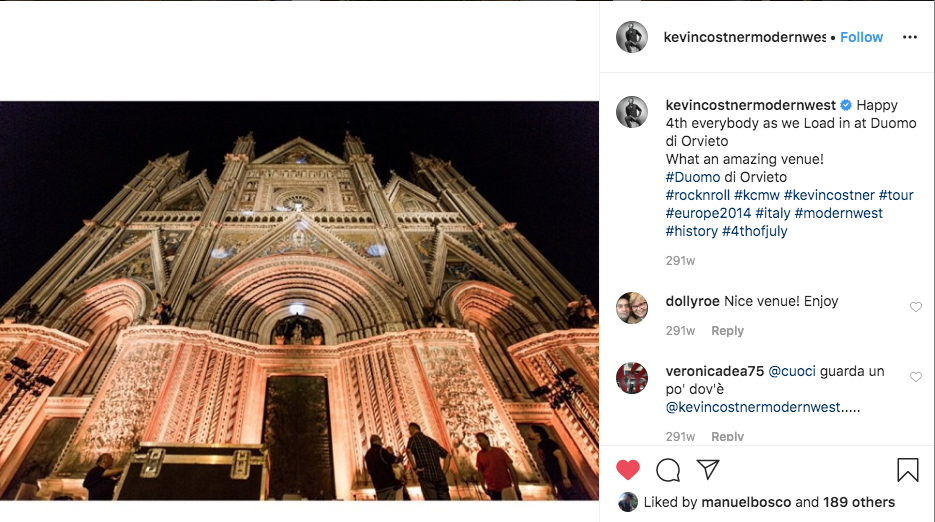Open the comment speech bubble icon
The image size is (935, 522).
668,469
